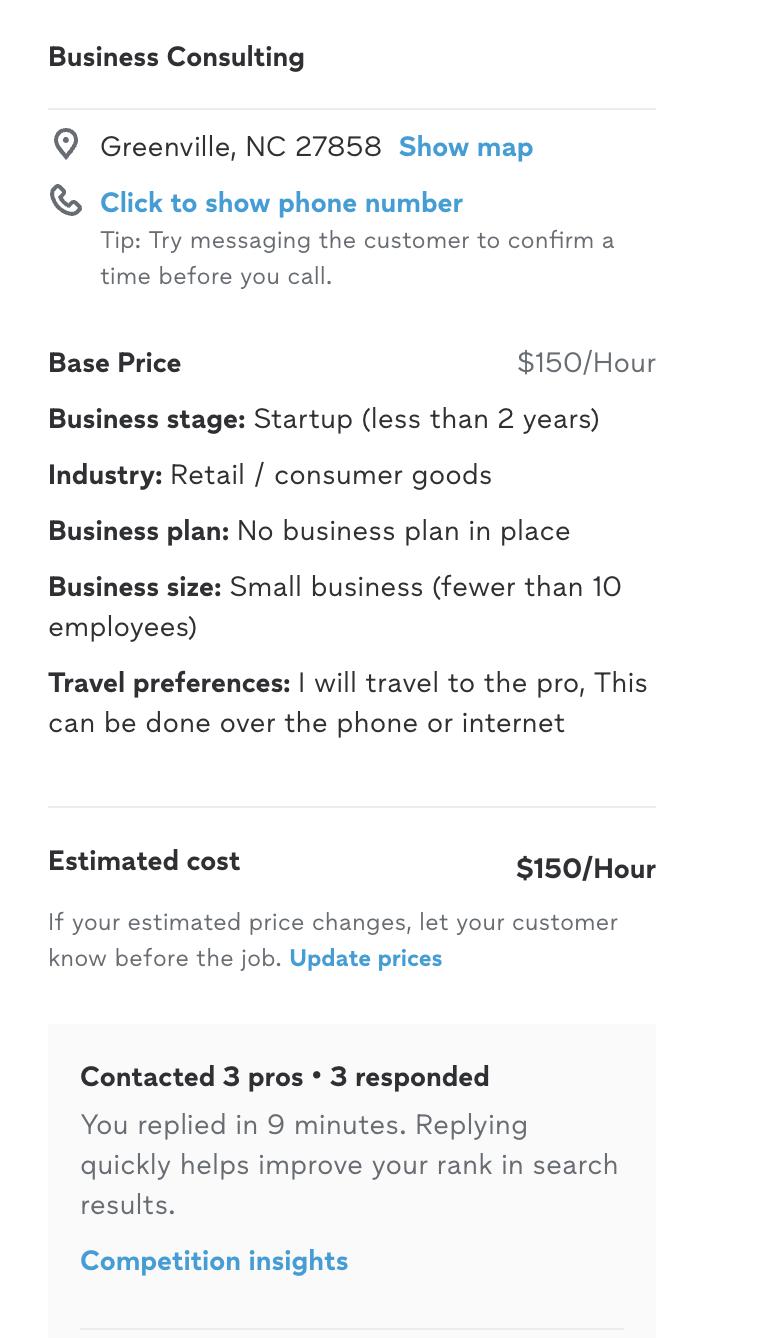
Task: Click the Estimated cost label
Action: tap(144, 861)
